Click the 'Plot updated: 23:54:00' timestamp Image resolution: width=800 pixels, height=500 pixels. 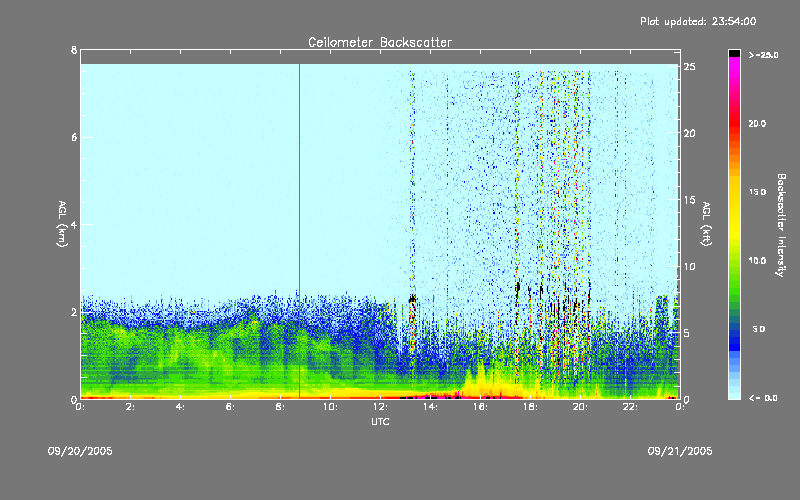pyautogui.click(x=698, y=21)
